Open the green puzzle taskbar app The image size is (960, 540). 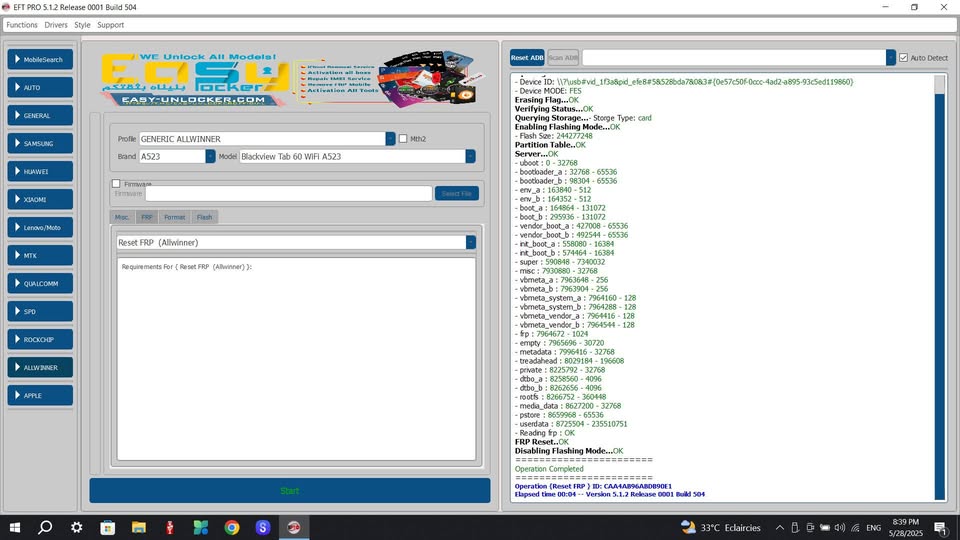coord(201,527)
